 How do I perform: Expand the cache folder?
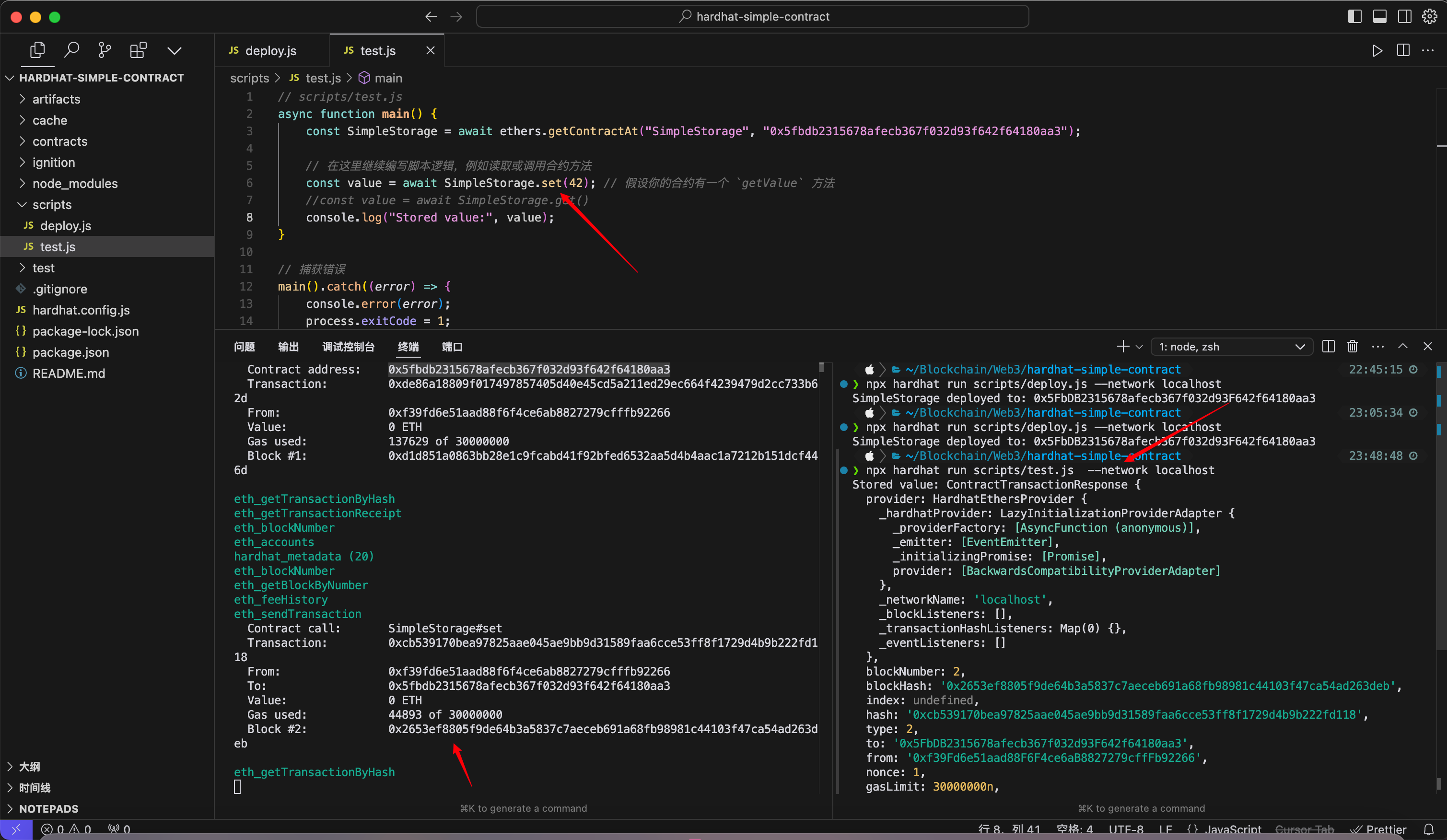107,120
